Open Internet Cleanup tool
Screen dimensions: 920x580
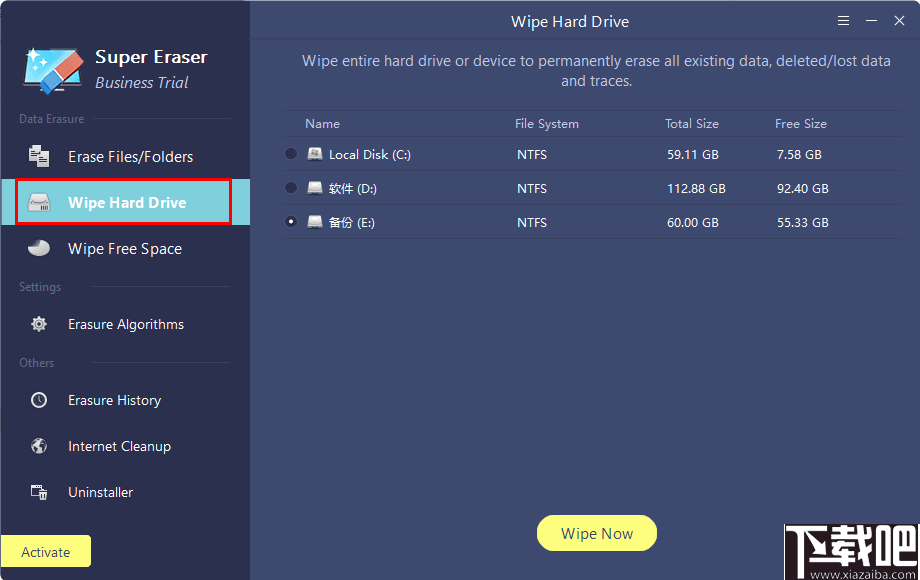(x=126, y=446)
